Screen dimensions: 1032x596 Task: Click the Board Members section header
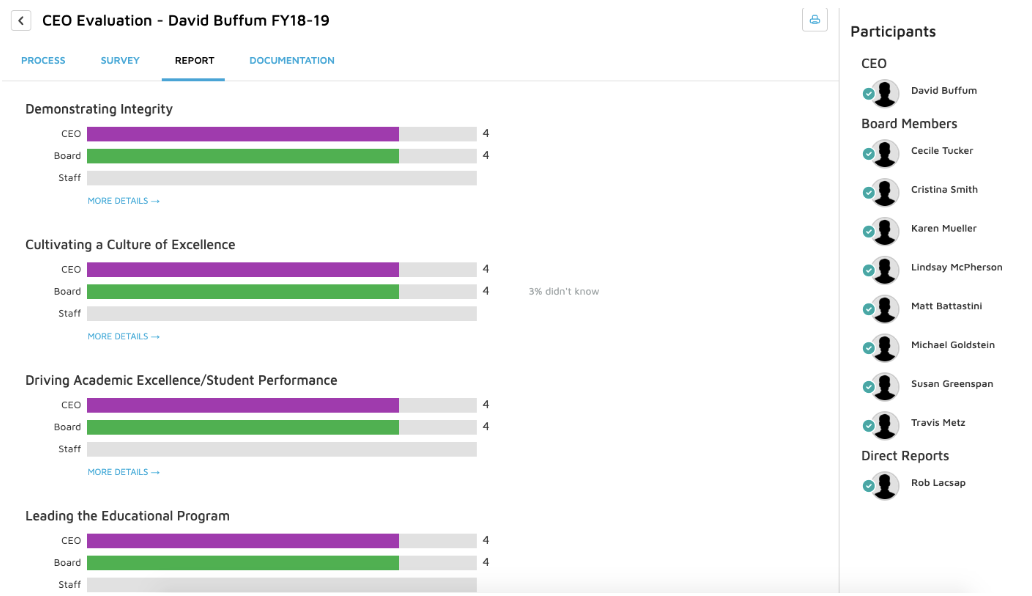click(x=908, y=123)
